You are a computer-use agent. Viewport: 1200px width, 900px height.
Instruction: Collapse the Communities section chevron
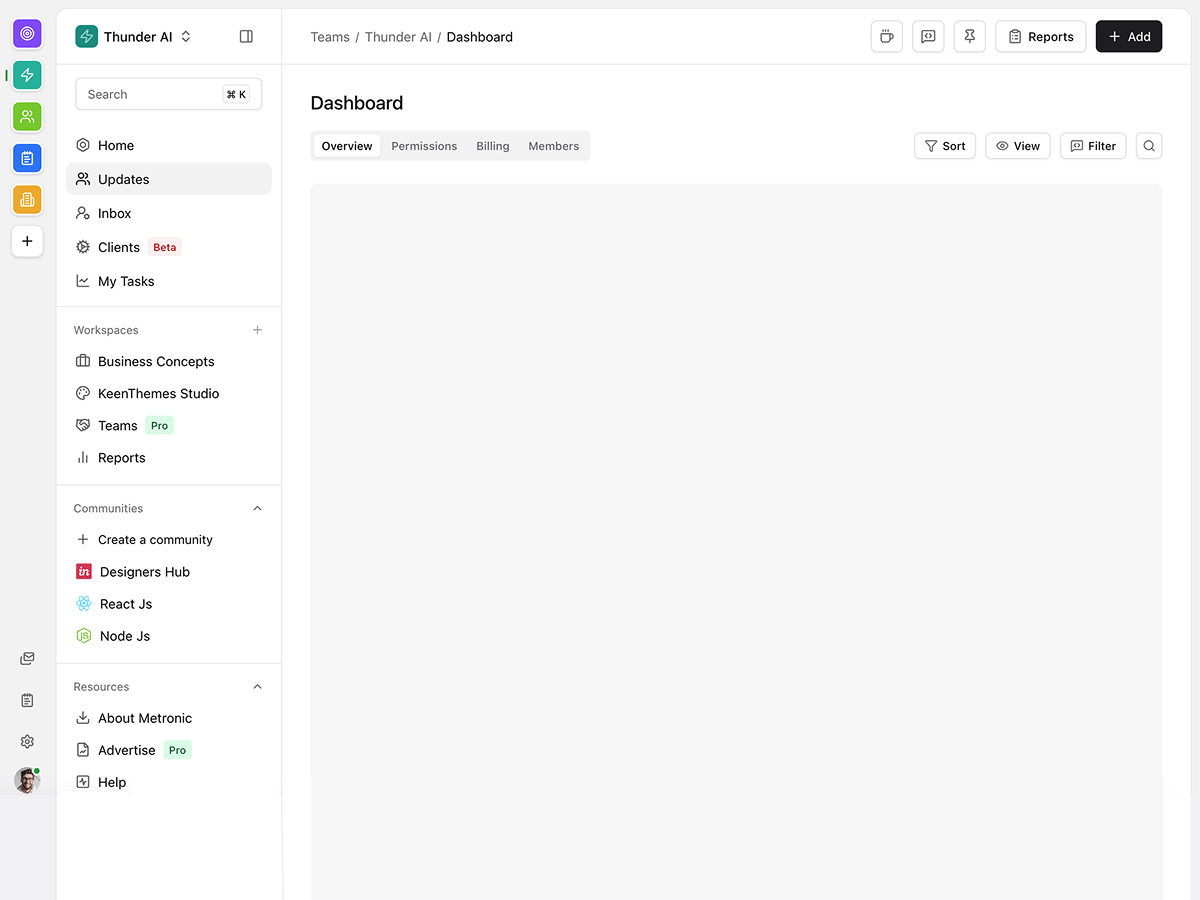coord(257,509)
